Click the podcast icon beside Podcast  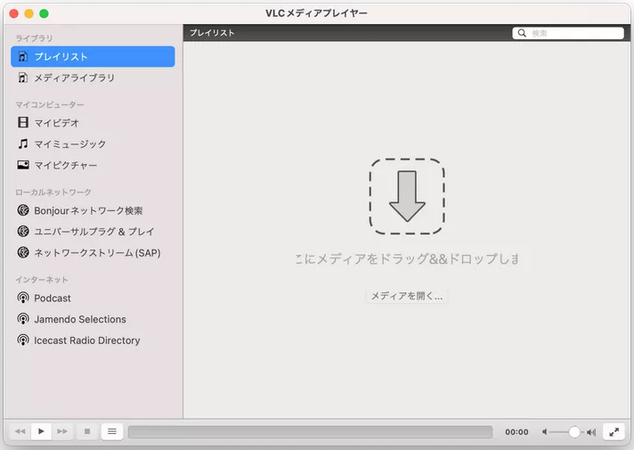tap(23, 298)
